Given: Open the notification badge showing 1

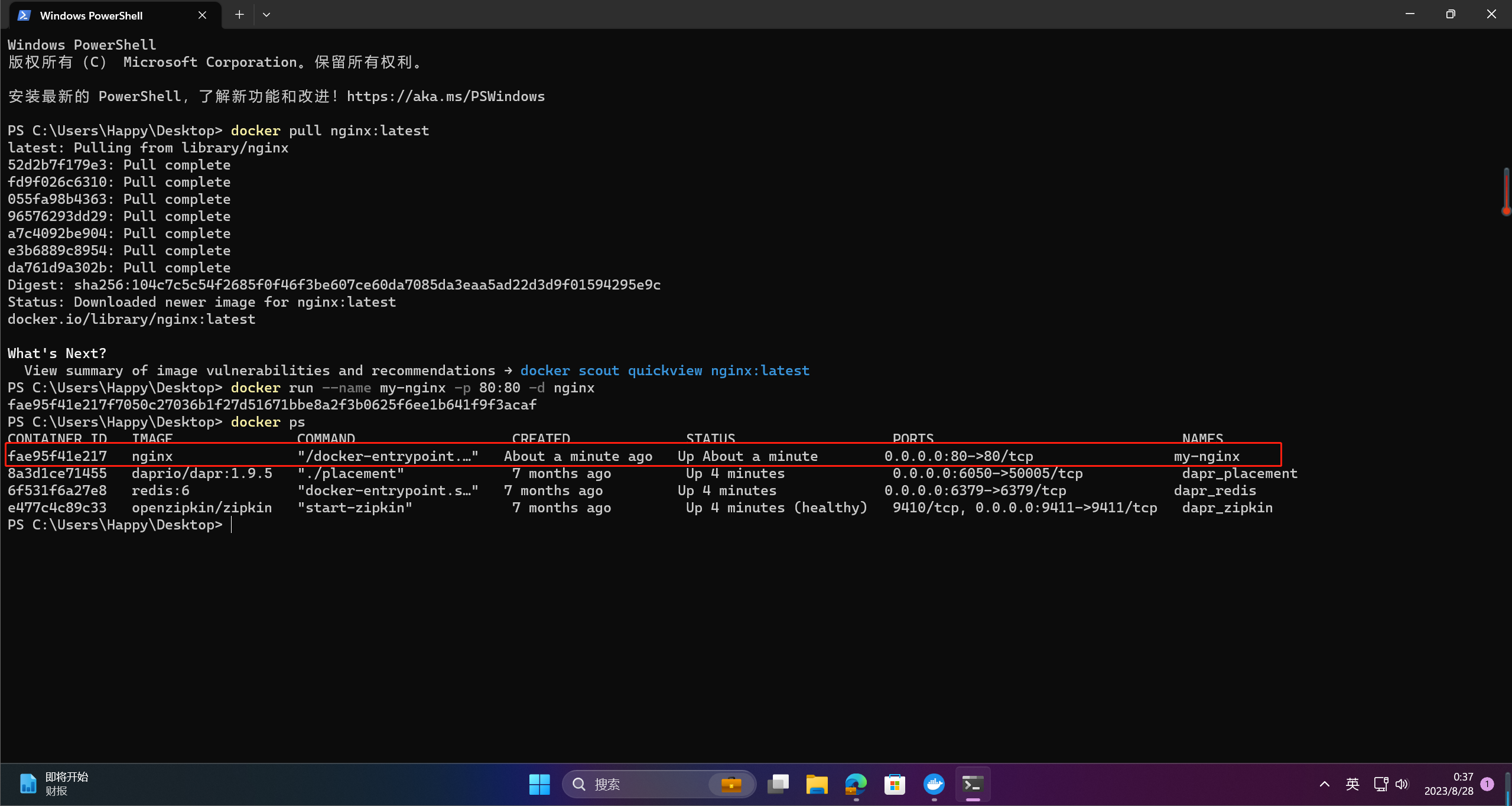Looking at the screenshot, I should (x=1487, y=784).
